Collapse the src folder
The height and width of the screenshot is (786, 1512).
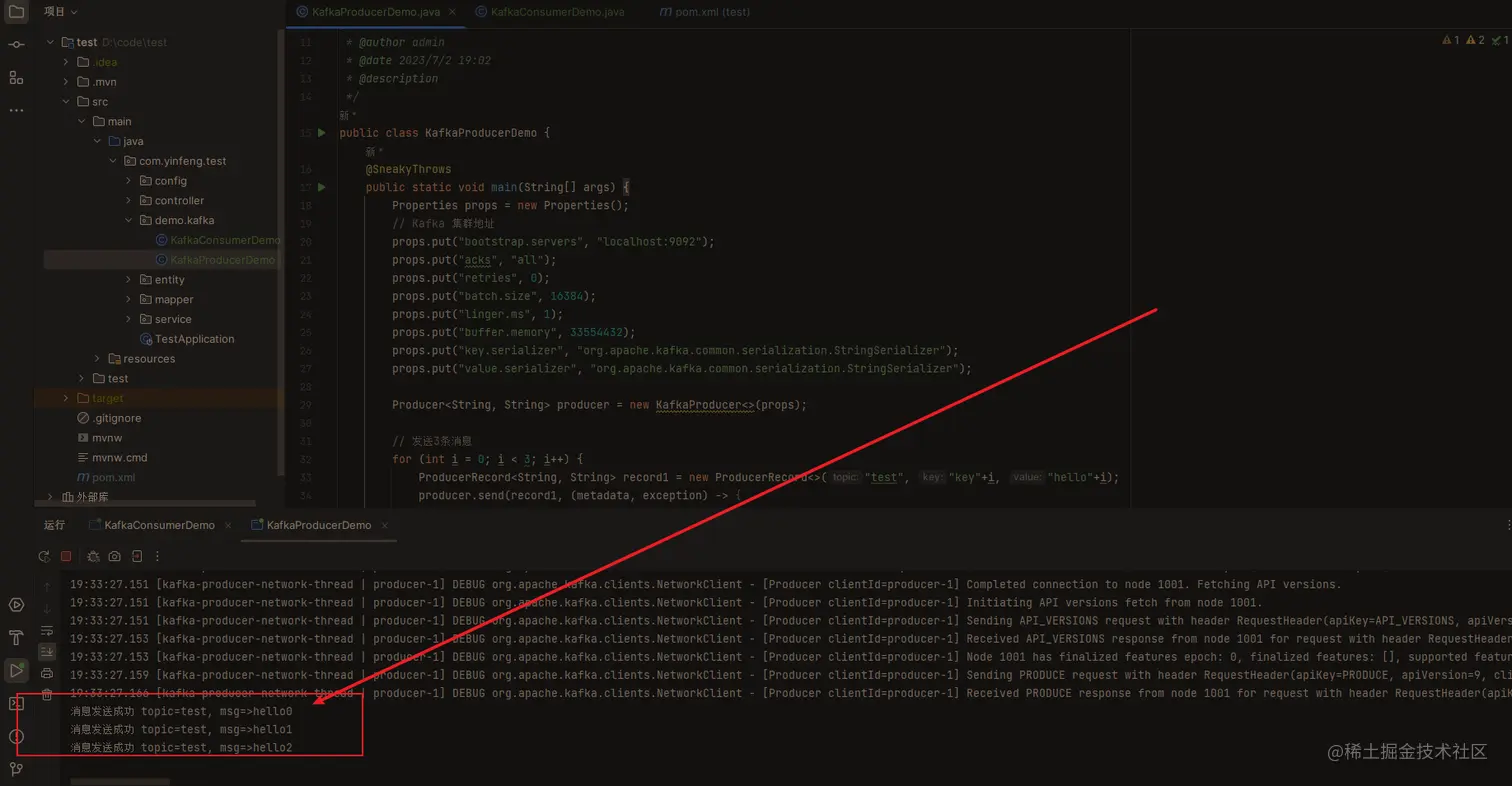[66, 102]
